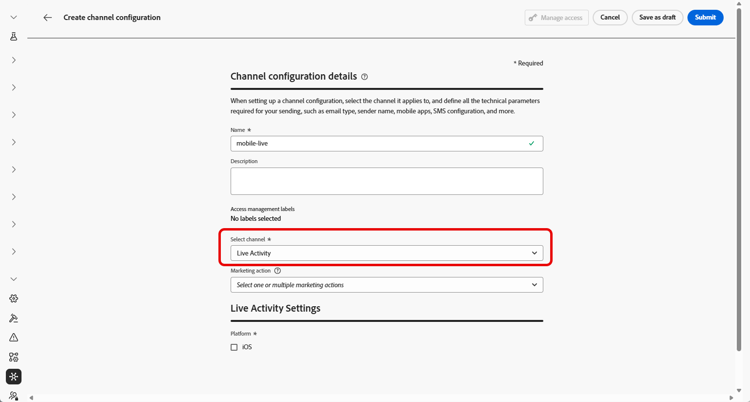Click the Manage access button
The image size is (750, 402).
pos(556,18)
